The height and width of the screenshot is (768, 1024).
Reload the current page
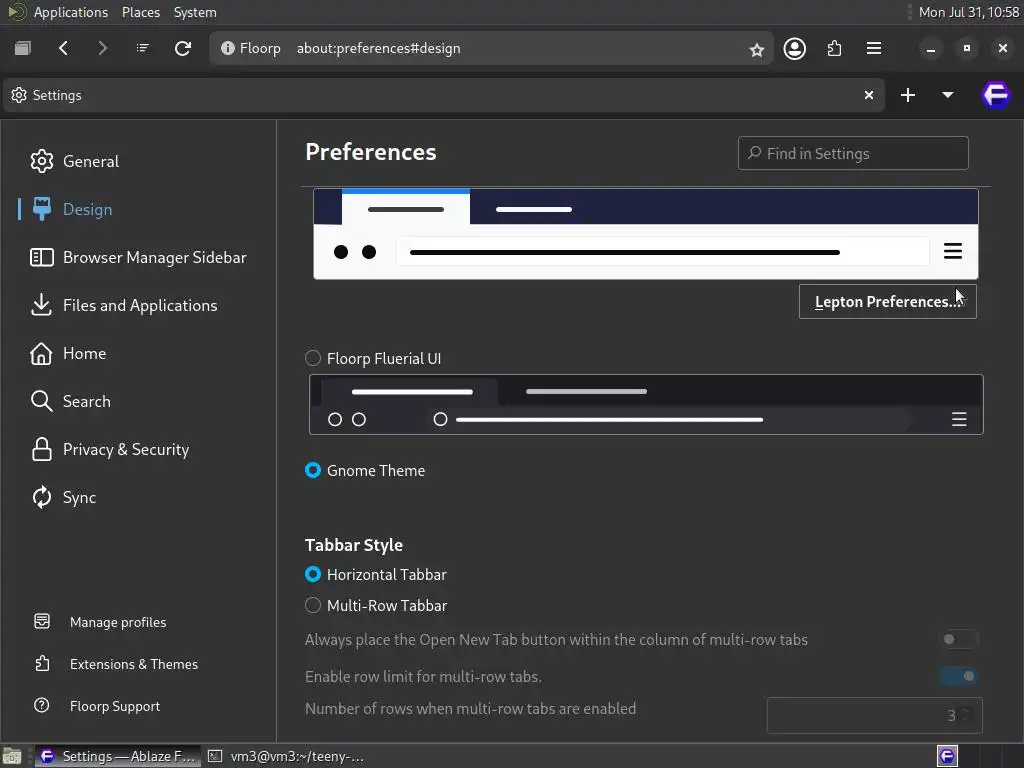coord(183,48)
